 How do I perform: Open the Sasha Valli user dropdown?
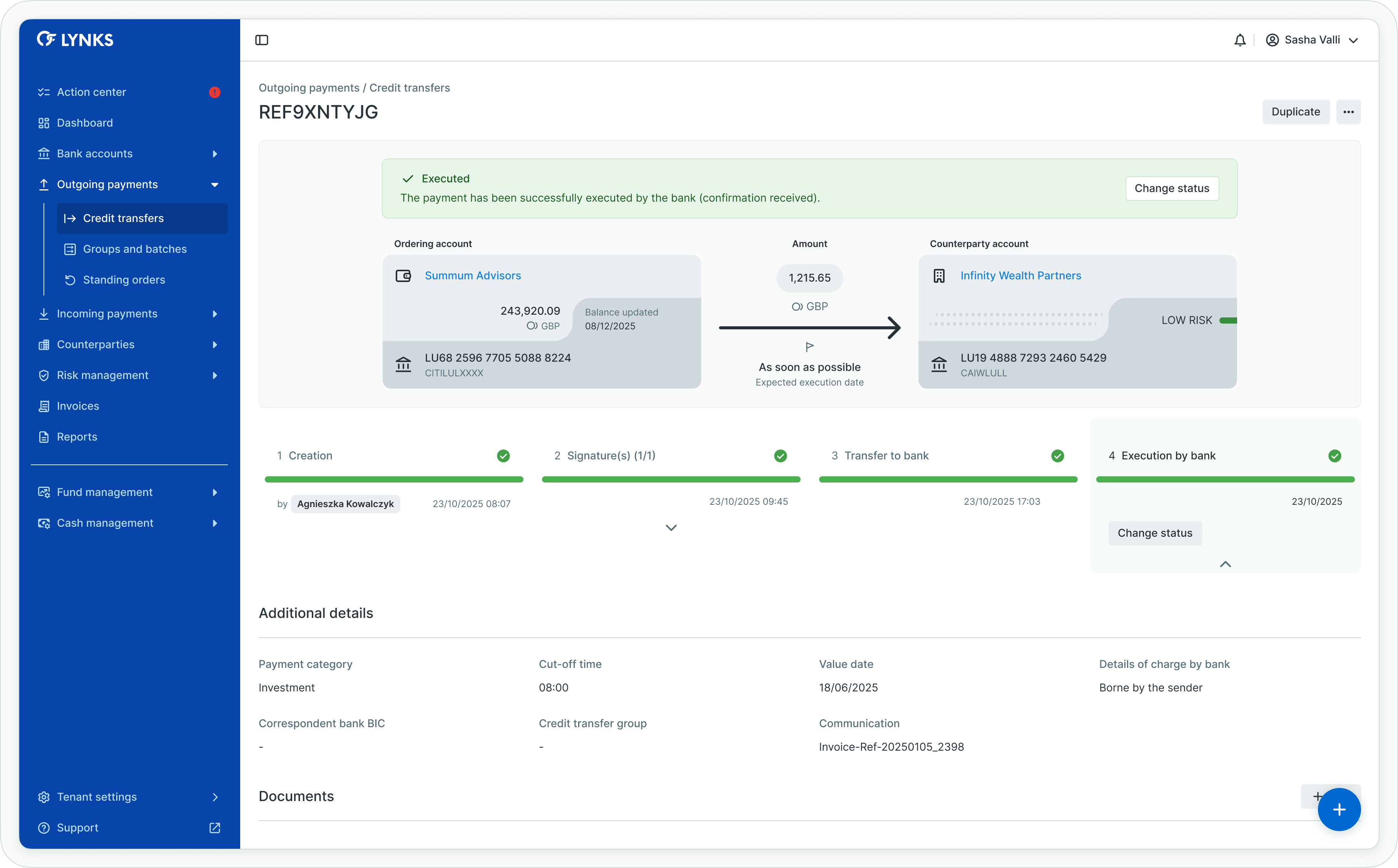1312,40
